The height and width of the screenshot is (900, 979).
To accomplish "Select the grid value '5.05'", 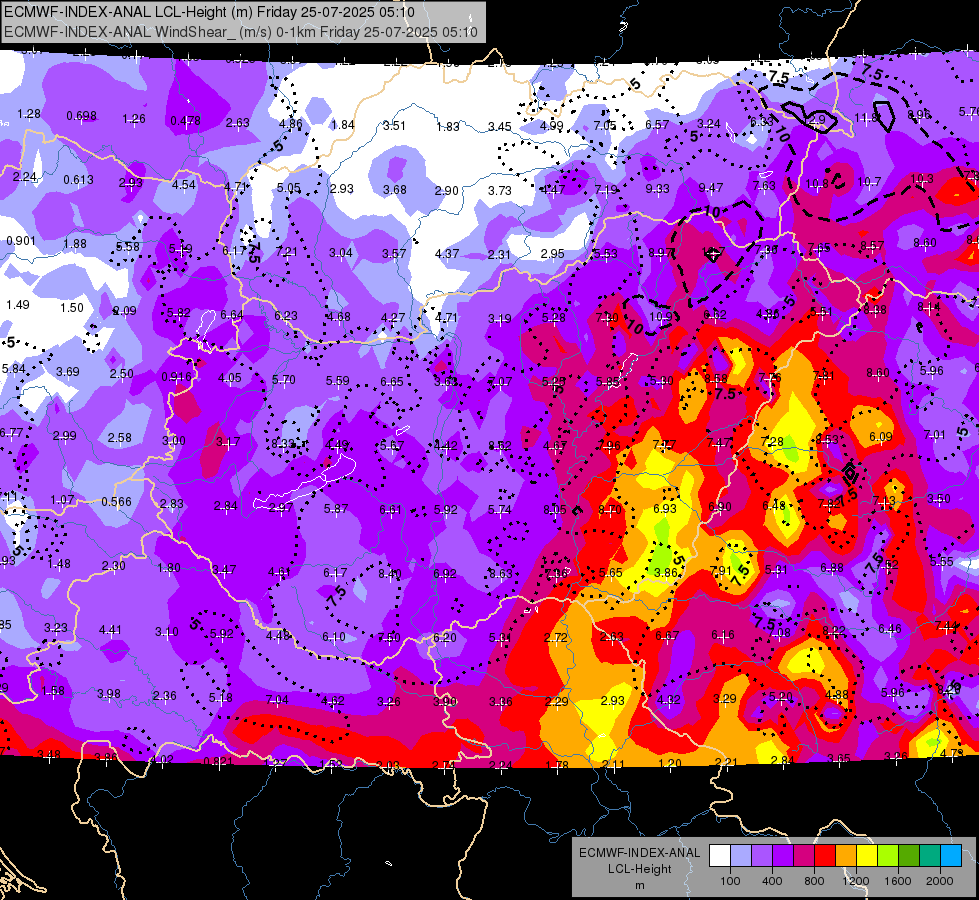I will click(288, 188).
